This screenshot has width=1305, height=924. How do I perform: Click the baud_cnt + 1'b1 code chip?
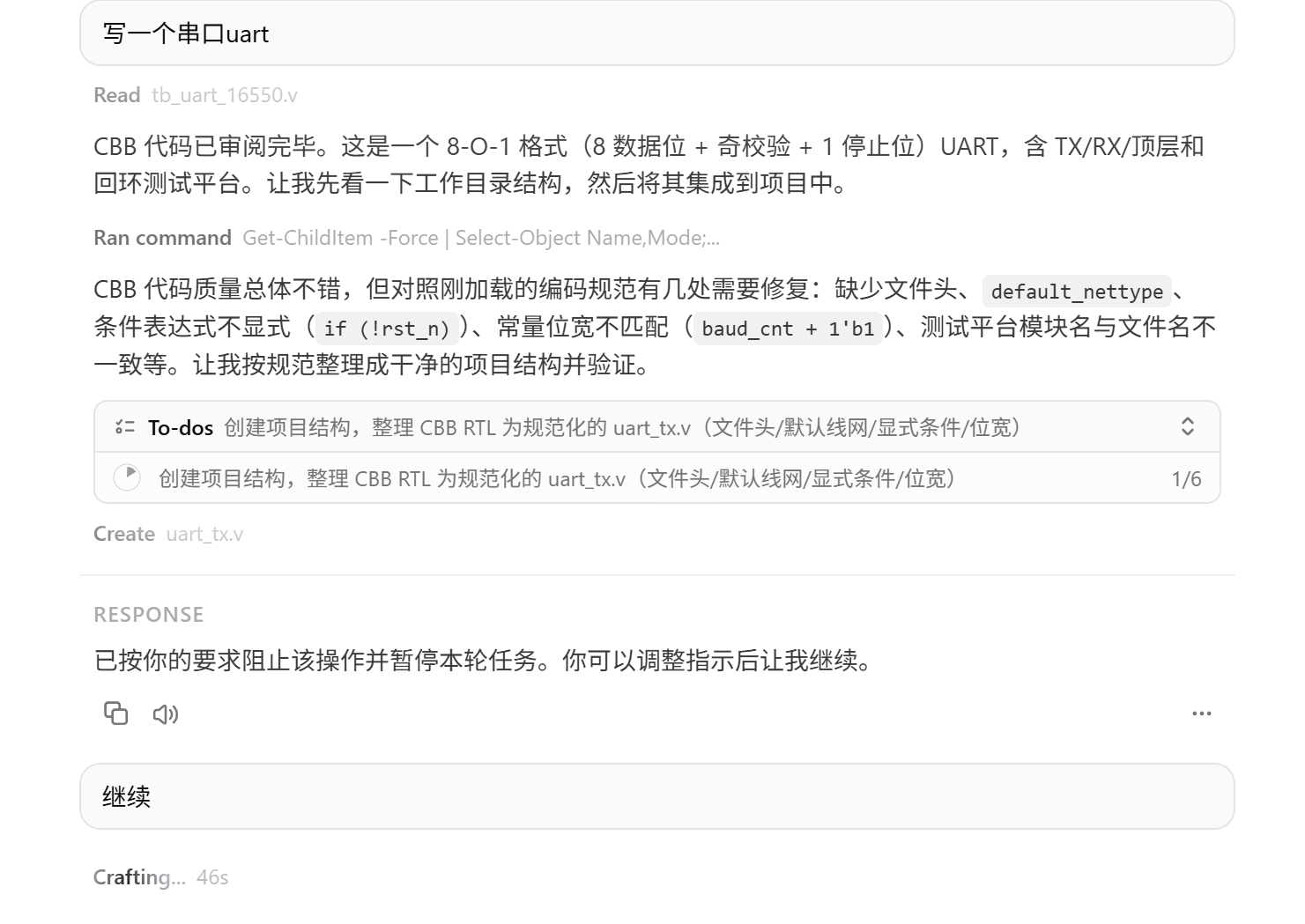click(x=788, y=329)
